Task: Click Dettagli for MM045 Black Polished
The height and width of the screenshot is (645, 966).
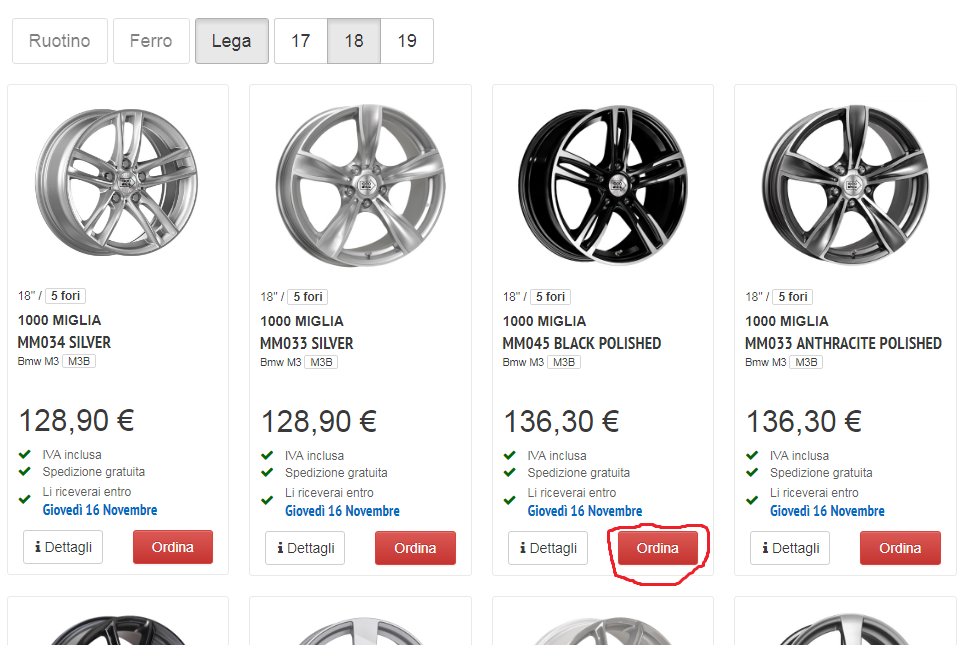Action: coord(548,548)
